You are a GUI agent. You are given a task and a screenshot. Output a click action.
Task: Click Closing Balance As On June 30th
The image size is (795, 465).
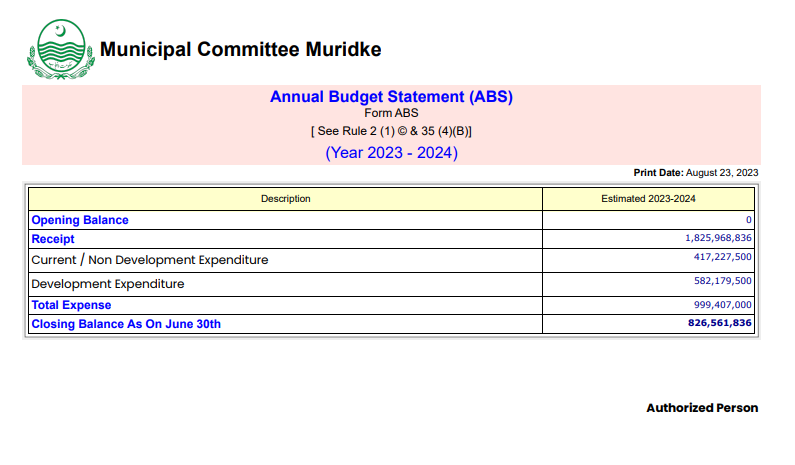[x=126, y=324]
